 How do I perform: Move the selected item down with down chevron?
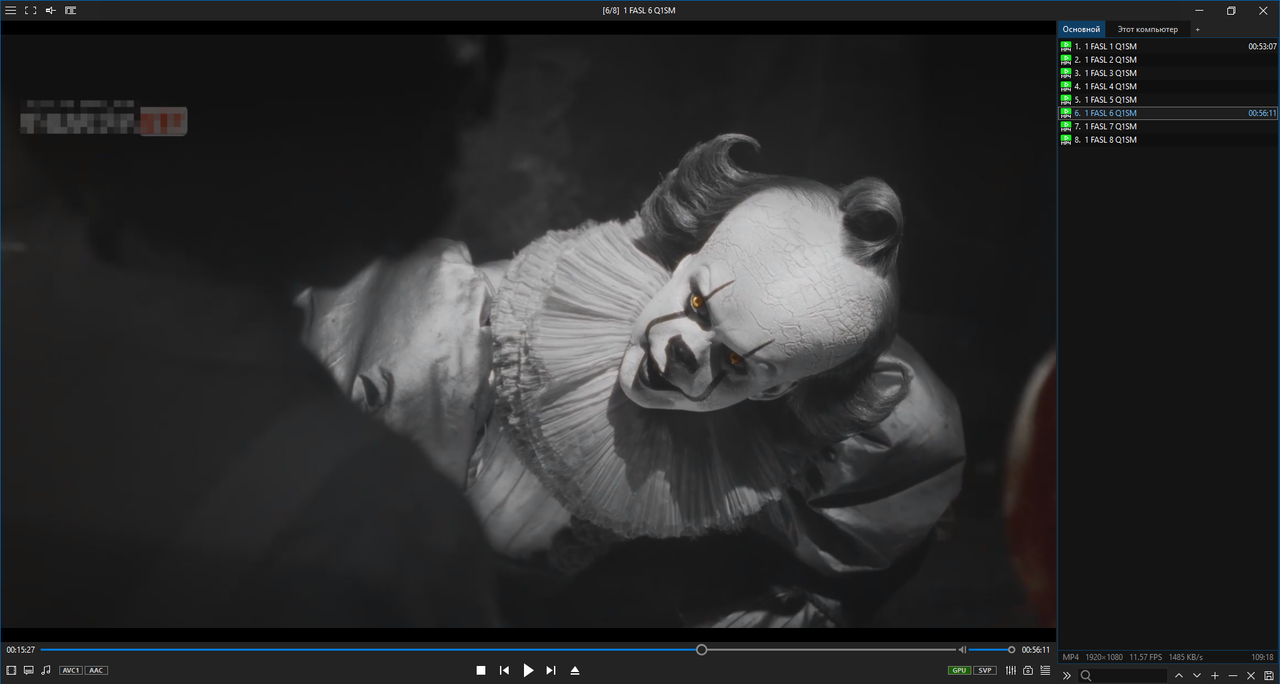[x=1196, y=676]
